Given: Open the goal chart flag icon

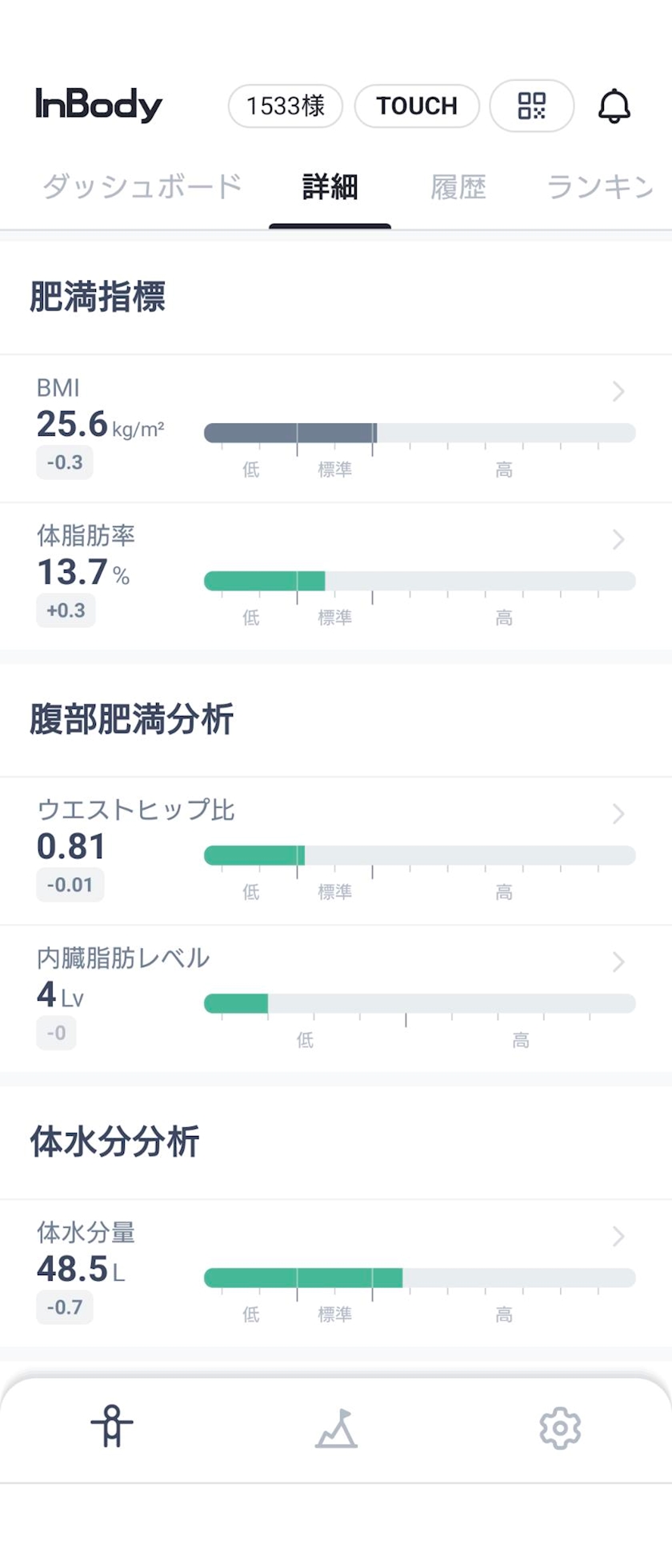Looking at the screenshot, I should [336, 1428].
